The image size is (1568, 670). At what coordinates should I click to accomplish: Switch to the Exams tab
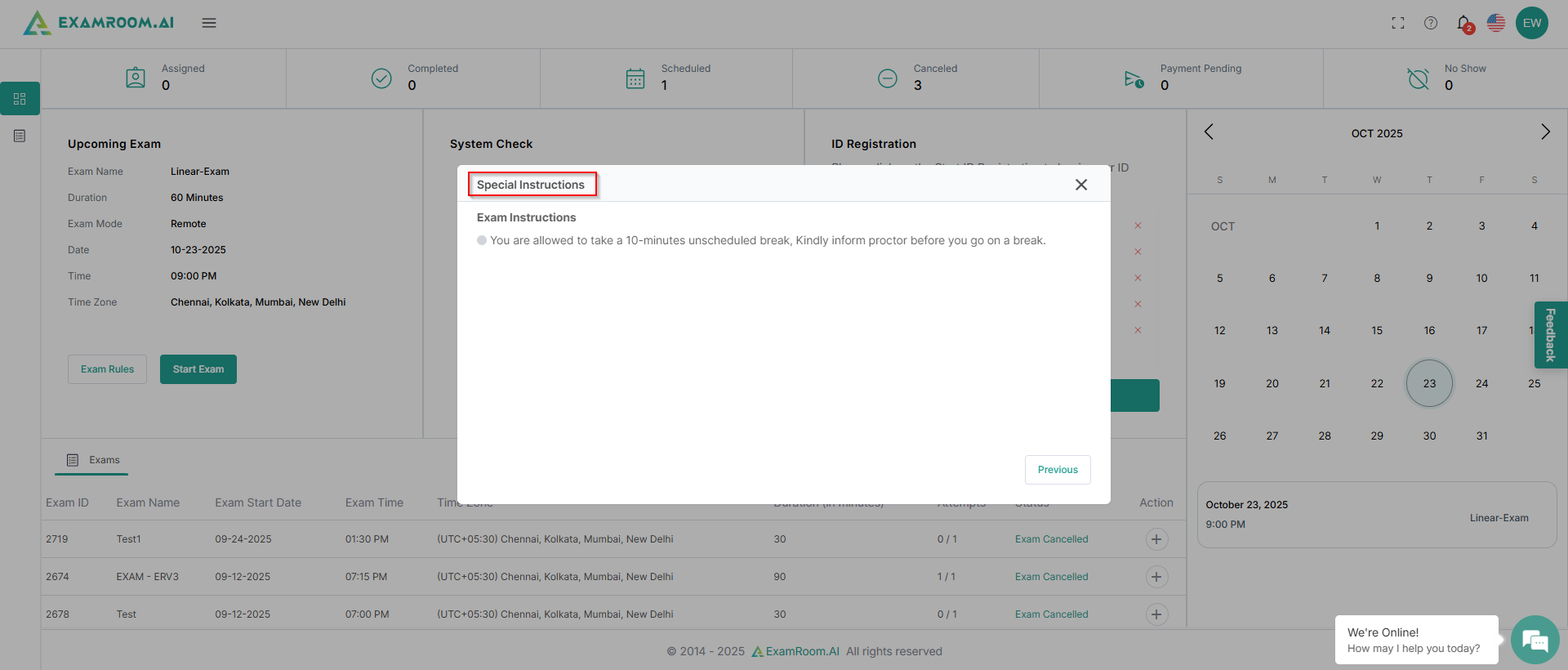(x=93, y=460)
